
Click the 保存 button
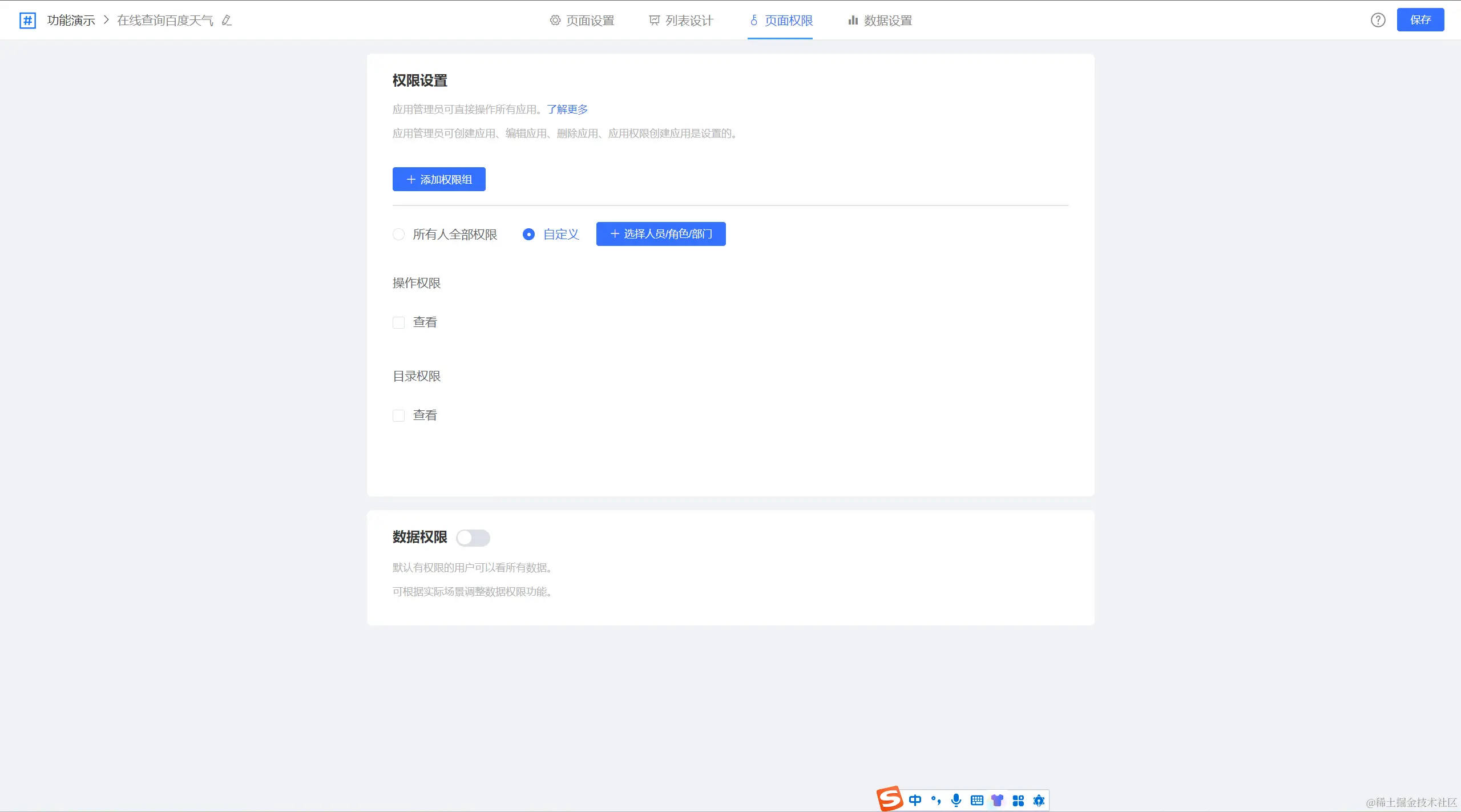(1420, 20)
